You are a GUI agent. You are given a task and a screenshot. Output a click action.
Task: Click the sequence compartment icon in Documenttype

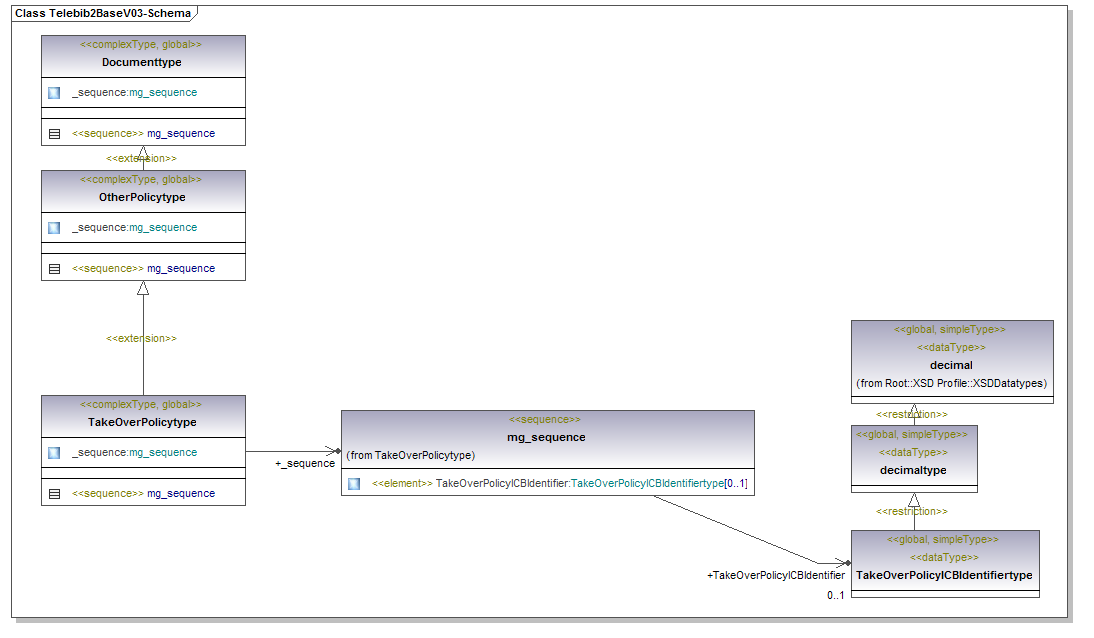click(54, 134)
